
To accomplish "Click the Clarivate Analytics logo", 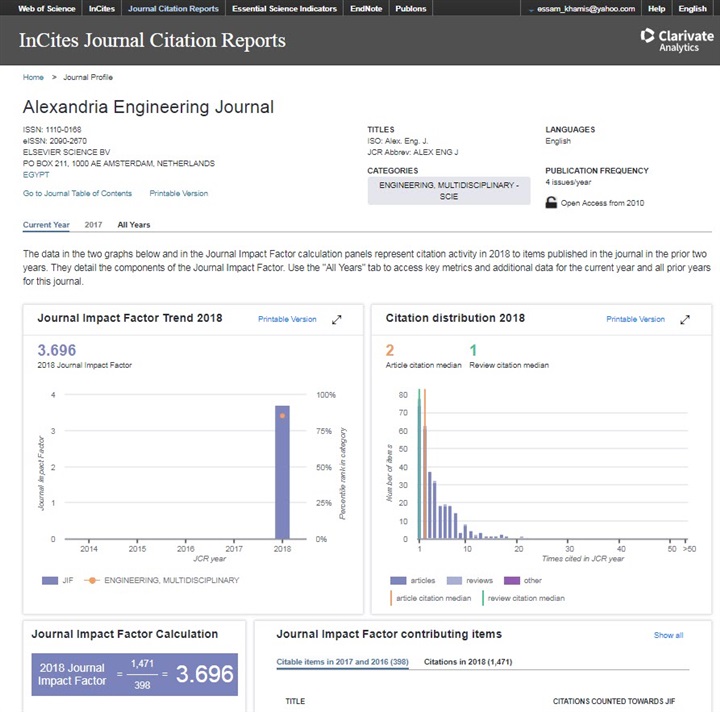I will [677, 40].
